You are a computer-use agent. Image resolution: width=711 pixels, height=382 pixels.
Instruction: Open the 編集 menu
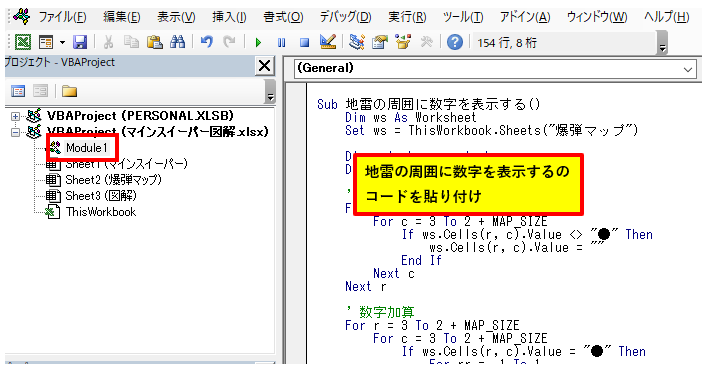click(x=122, y=17)
